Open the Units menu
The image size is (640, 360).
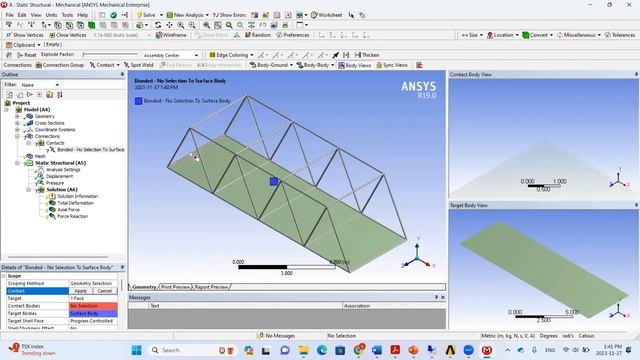51,15
